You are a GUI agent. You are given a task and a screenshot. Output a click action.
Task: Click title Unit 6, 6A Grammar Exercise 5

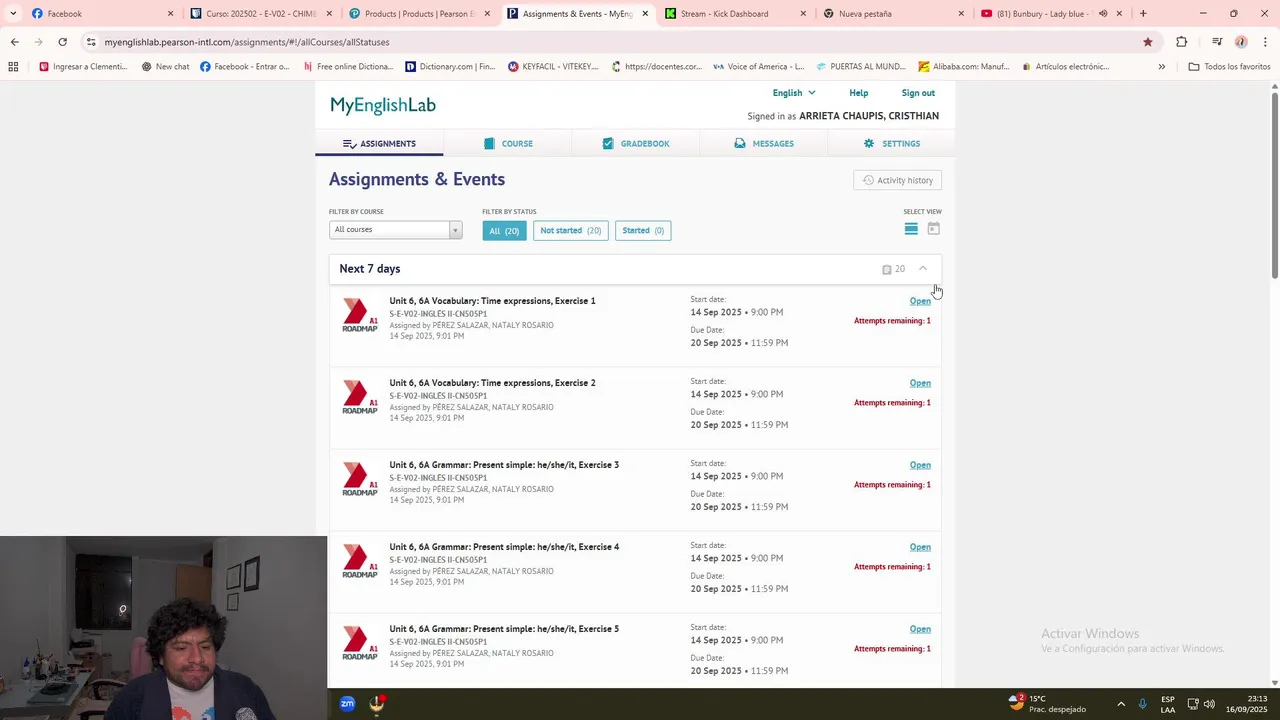point(504,629)
